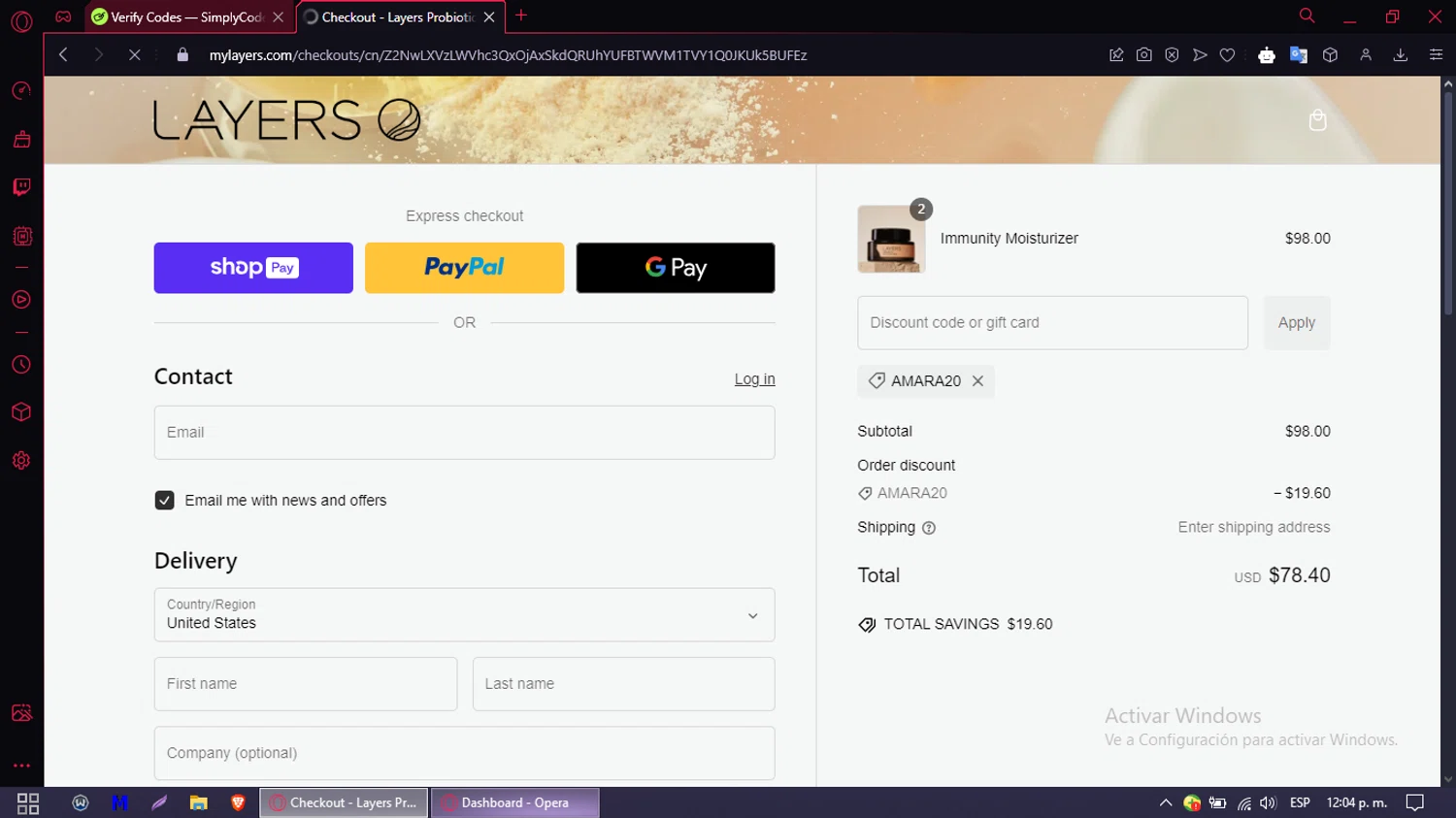The width and height of the screenshot is (1456, 818).
Task: Open the notification center icon
Action: (x=1415, y=803)
